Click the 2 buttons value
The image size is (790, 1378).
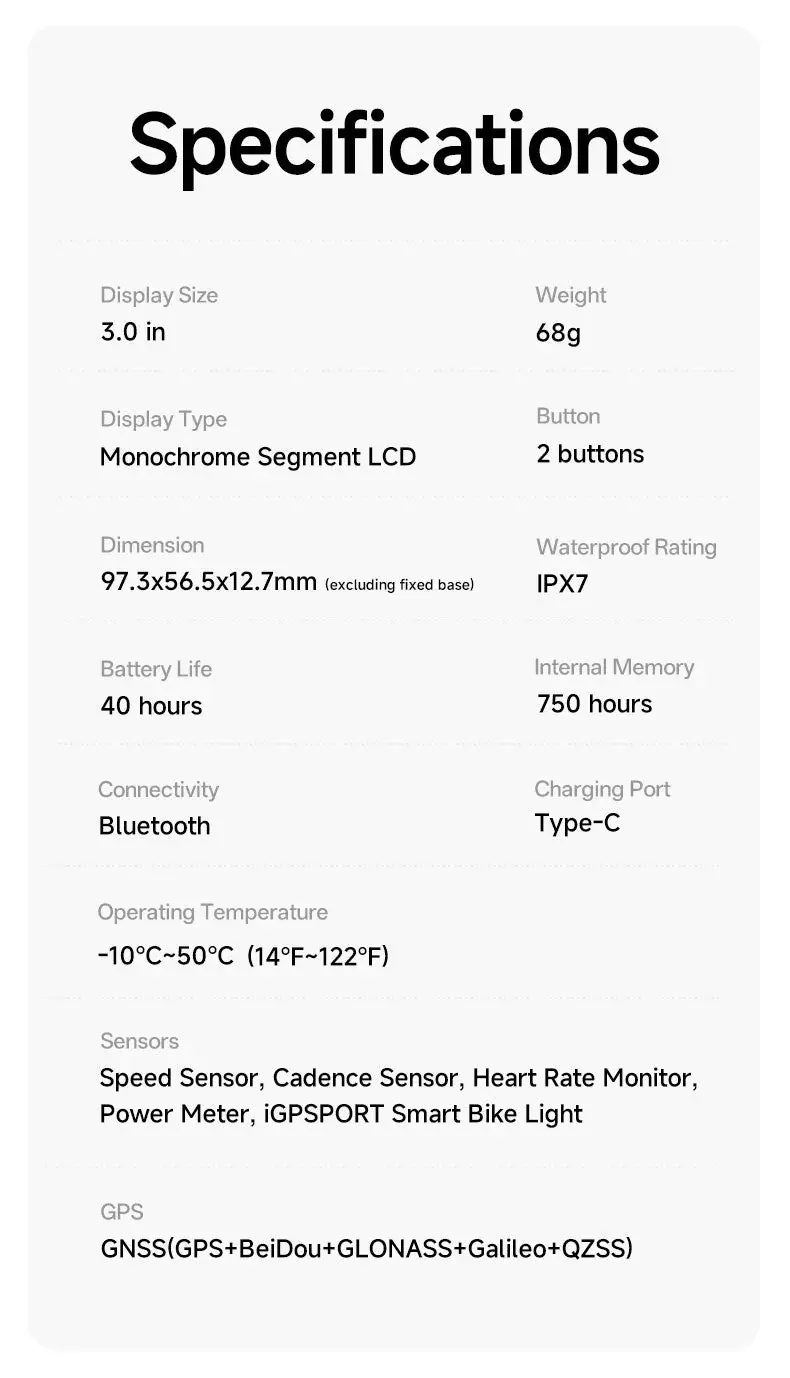[x=590, y=454]
